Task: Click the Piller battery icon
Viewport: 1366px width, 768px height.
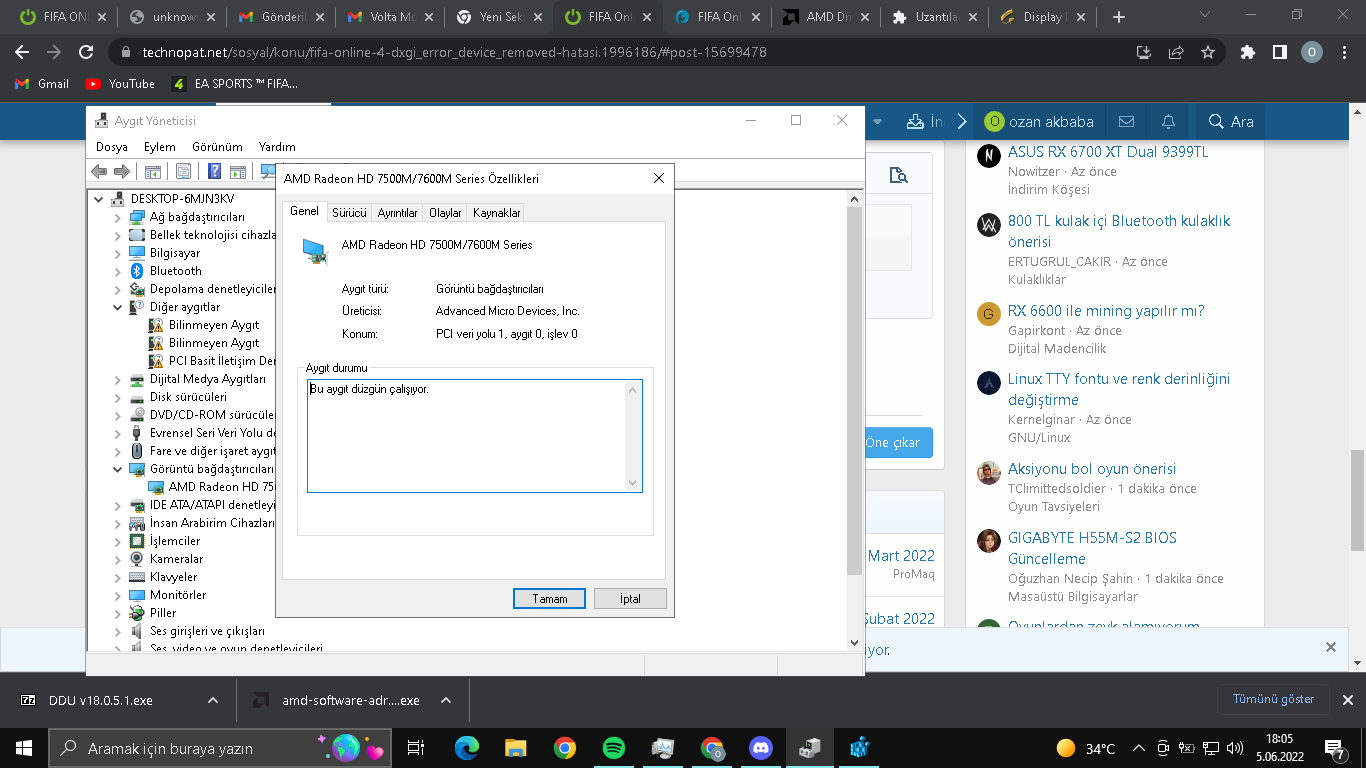Action: [137, 613]
